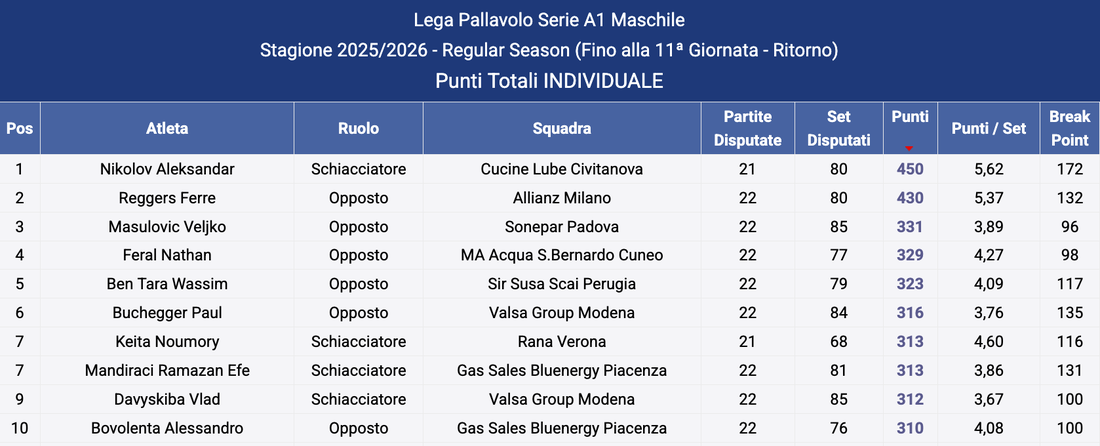Sort by Set Disputati header
Image resolution: width=1100 pixels, height=446 pixels.
click(x=838, y=129)
